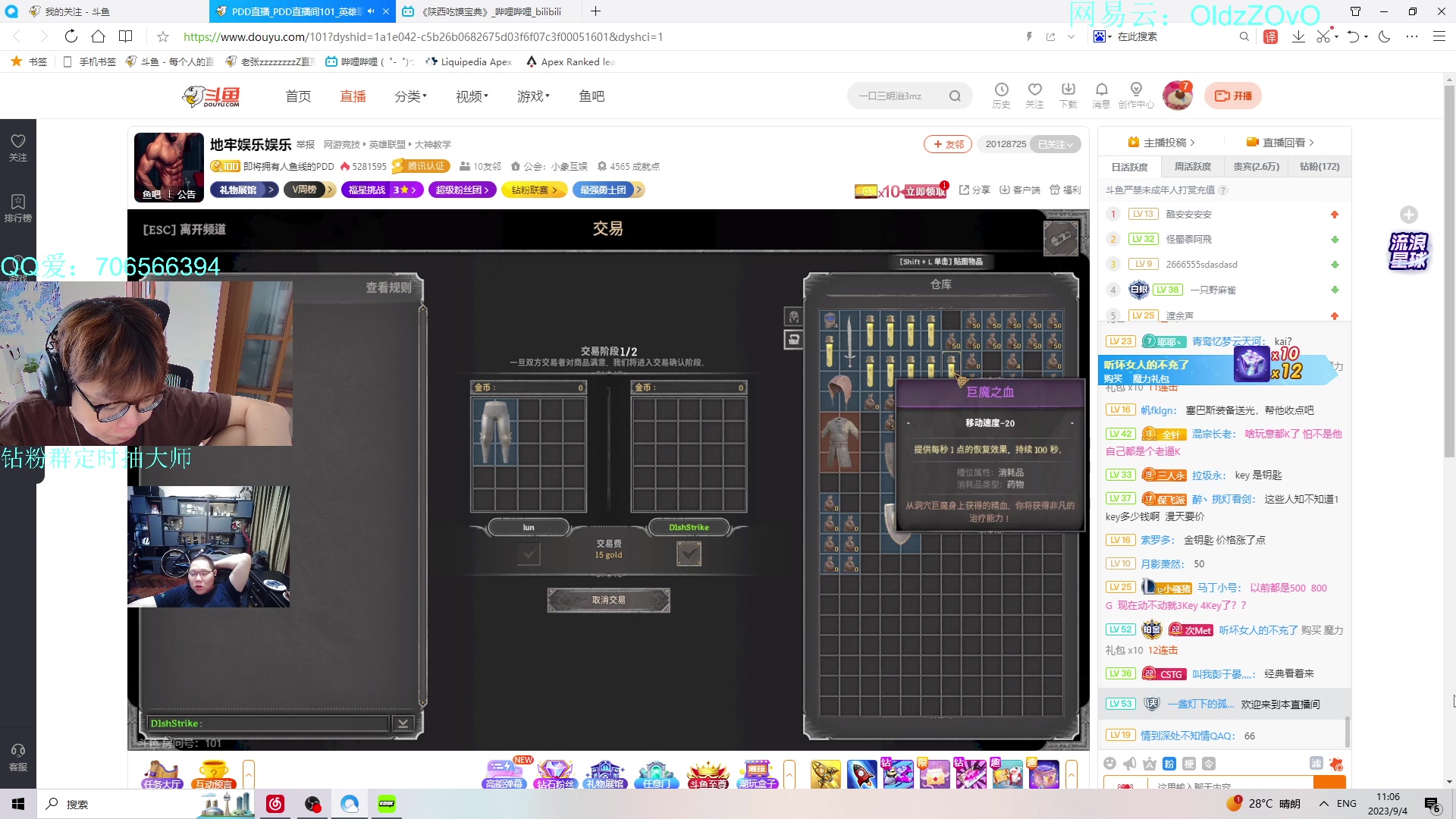Viewport: 1456px width, 819px height.
Task: Click the search magnifier in Douyu search box
Action: tap(955, 96)
